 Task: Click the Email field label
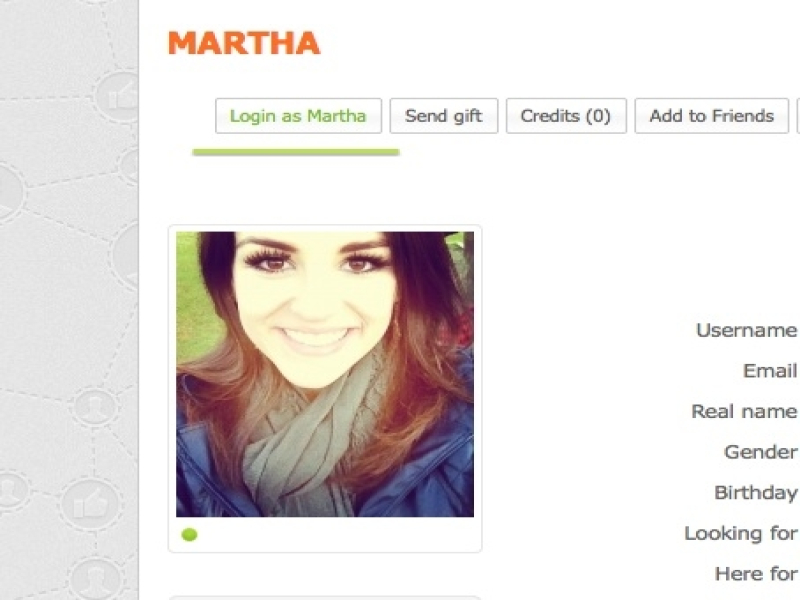(x=770, y=371)
